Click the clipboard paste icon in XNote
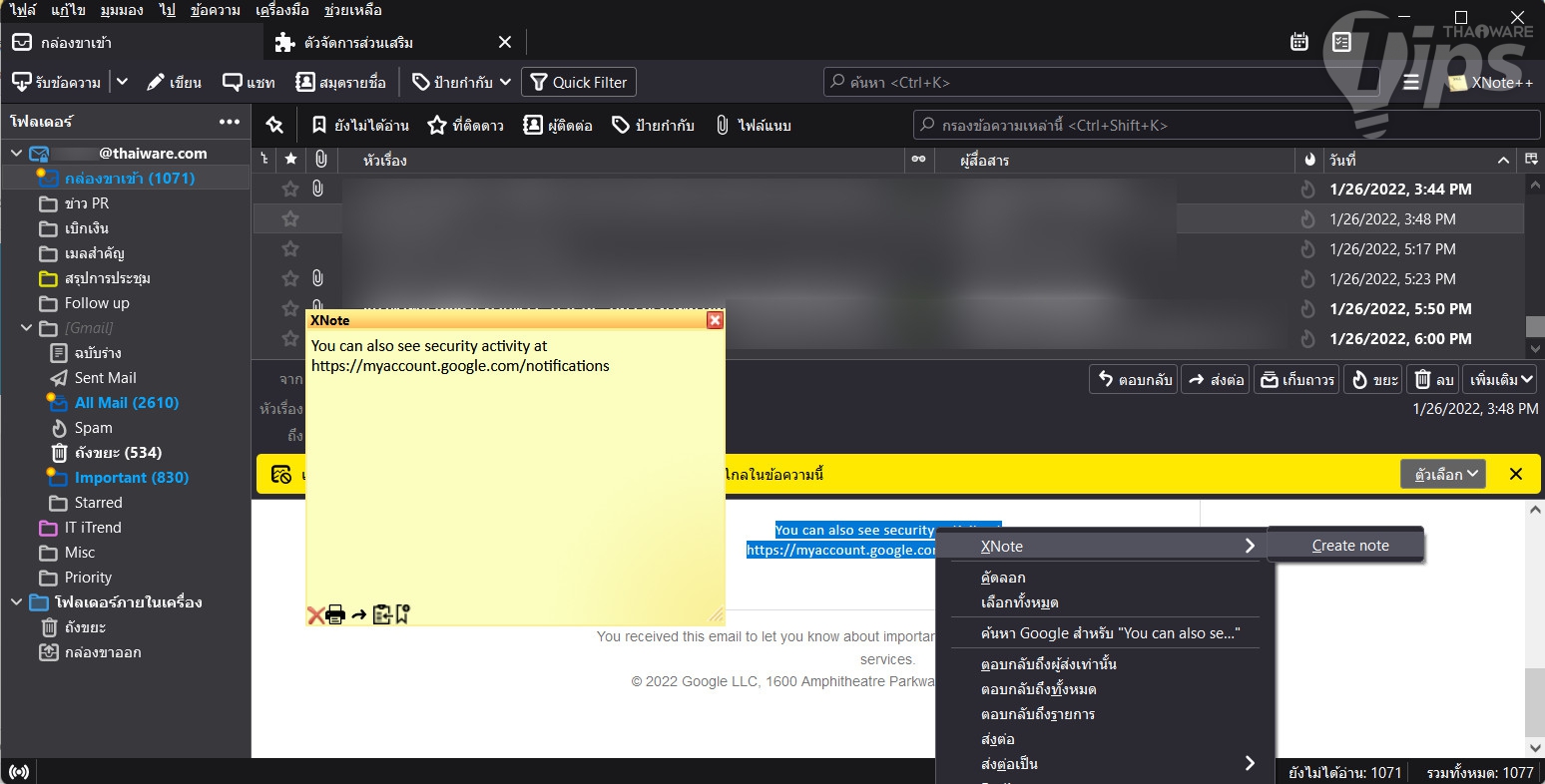1545x784 pixels. point(381,614)
